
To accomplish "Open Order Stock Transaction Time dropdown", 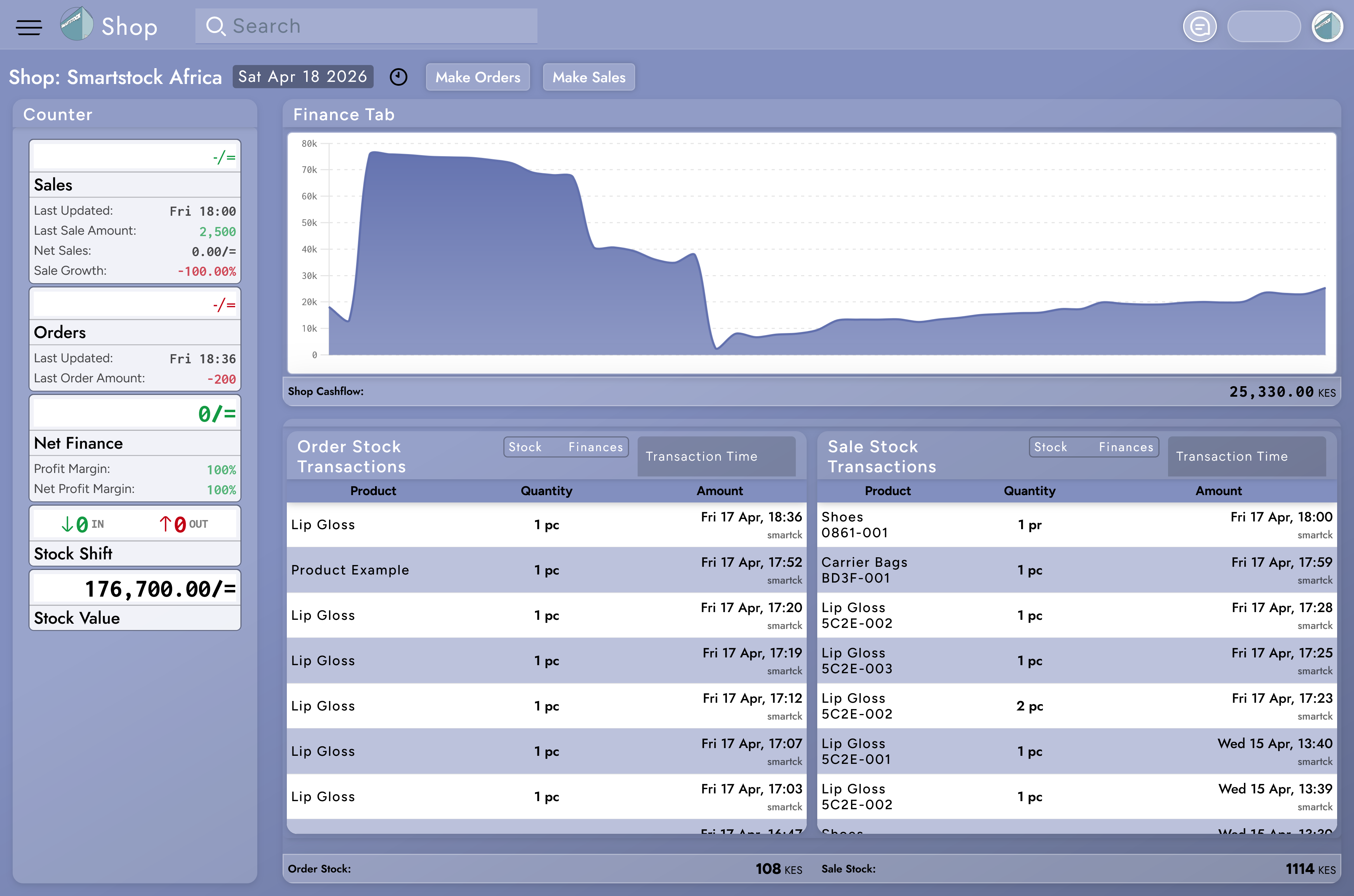I will (716, 456).
